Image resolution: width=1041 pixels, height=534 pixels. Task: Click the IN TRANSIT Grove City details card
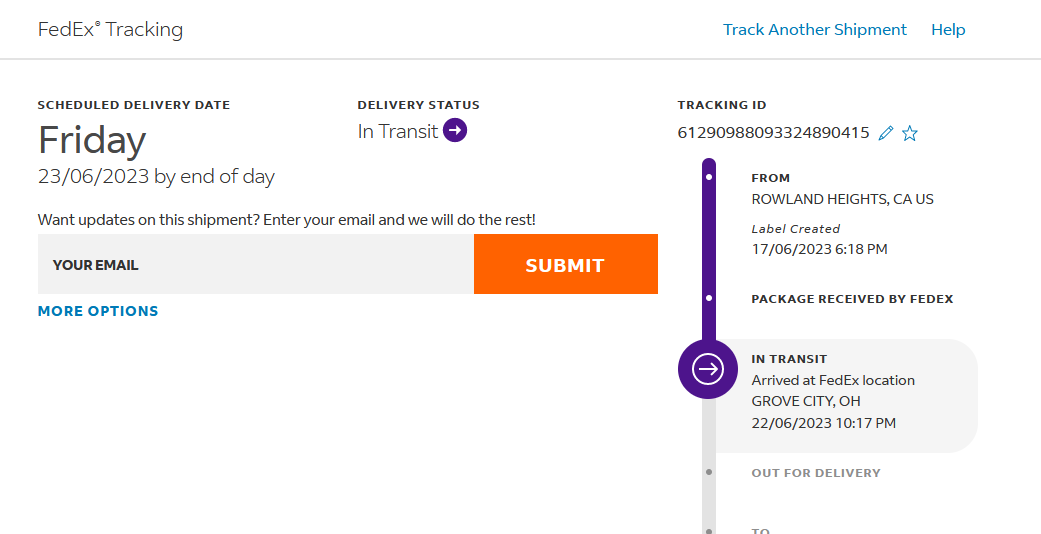point(850,395)
